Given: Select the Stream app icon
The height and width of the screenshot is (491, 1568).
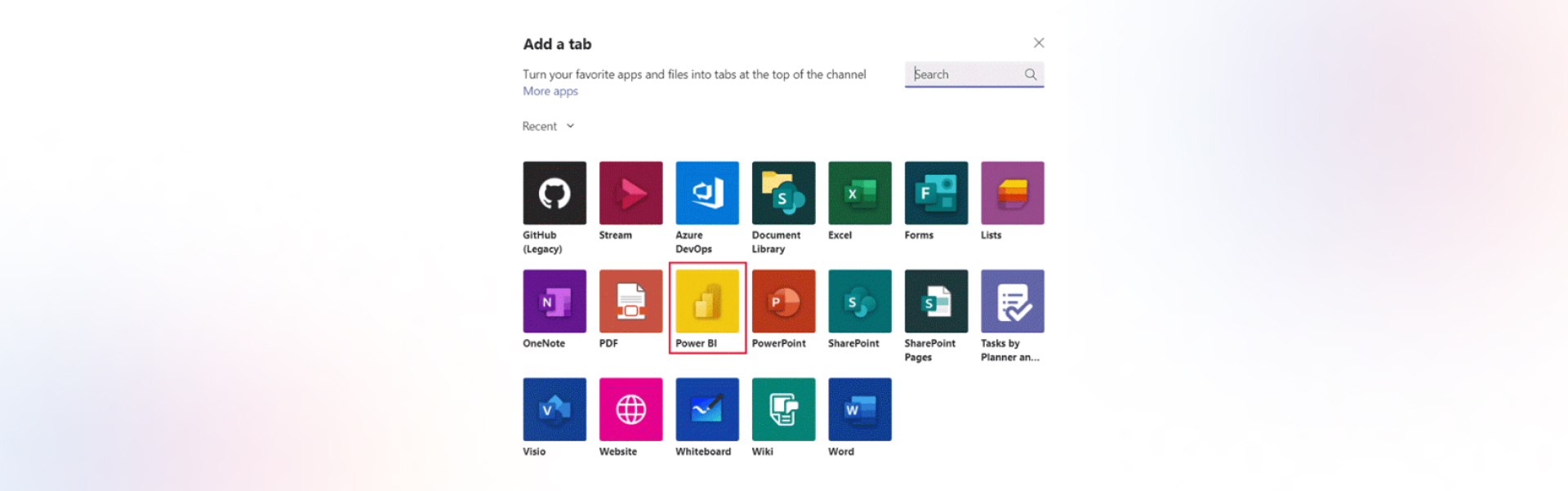Looking at the screenshot, I should [630, 193].
